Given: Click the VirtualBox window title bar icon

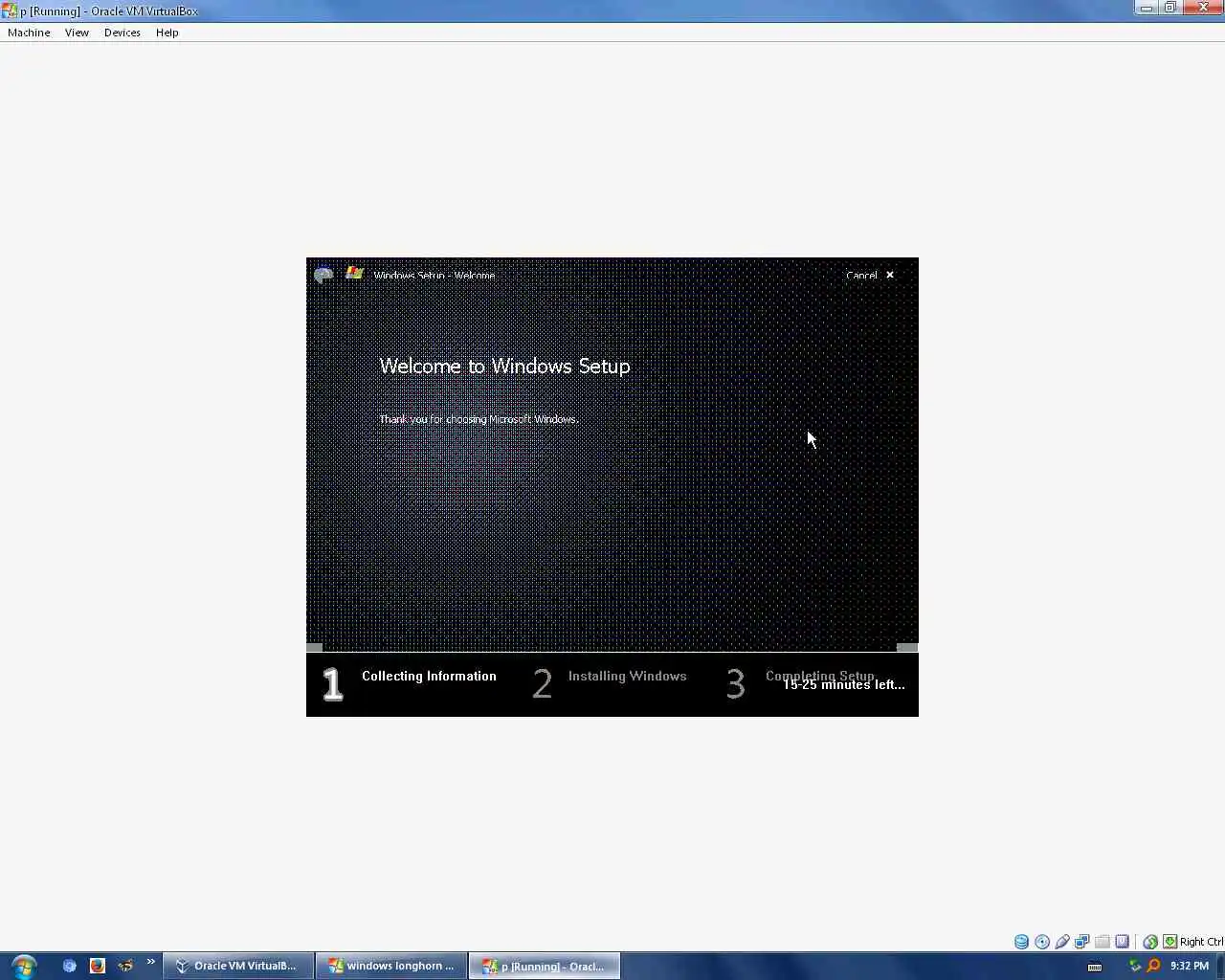Looking at the screenshot, I should (10, 11).
